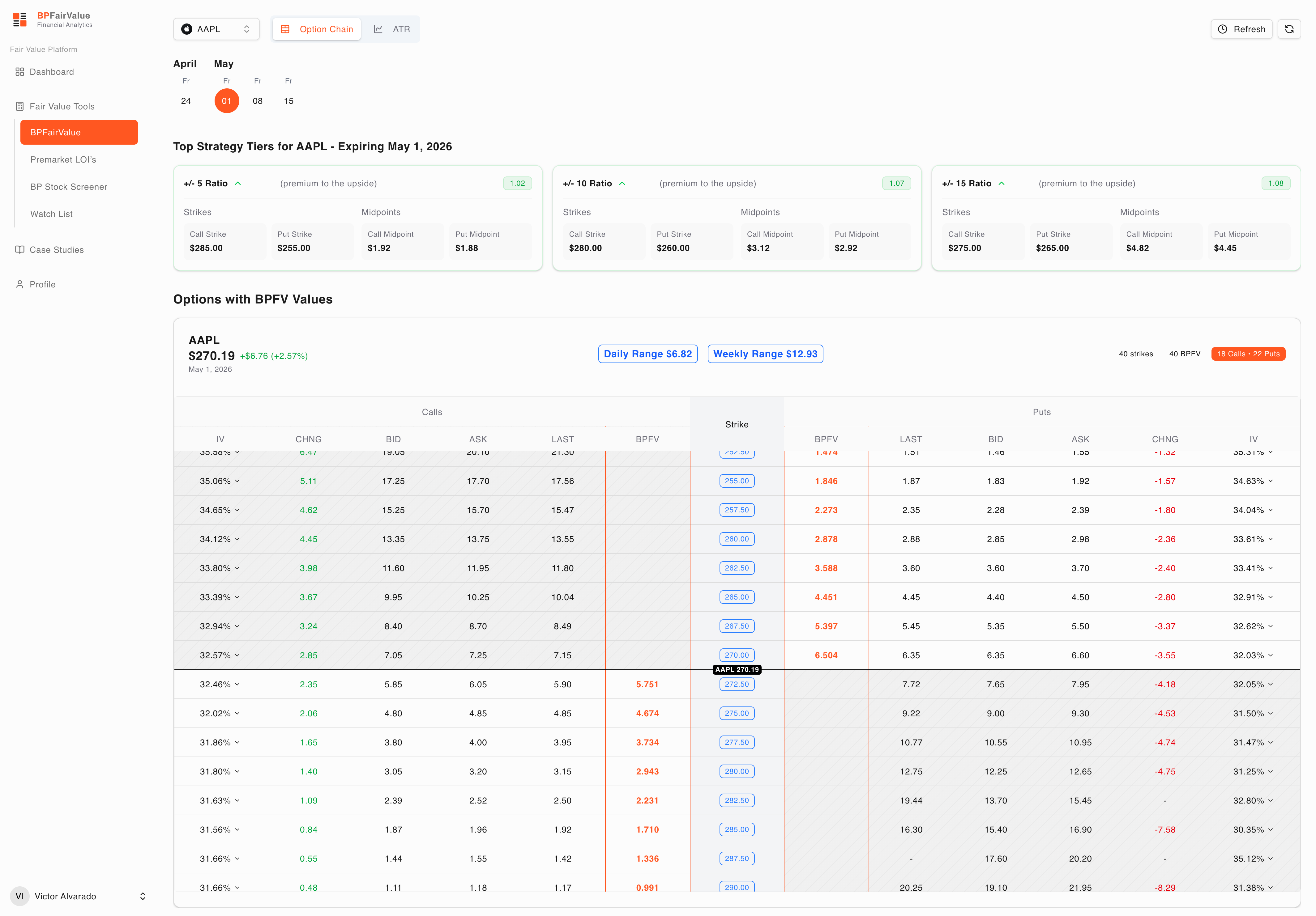1316x916 pixels.
Task: Select May 15 expiration date
Action: coord(289,101)
